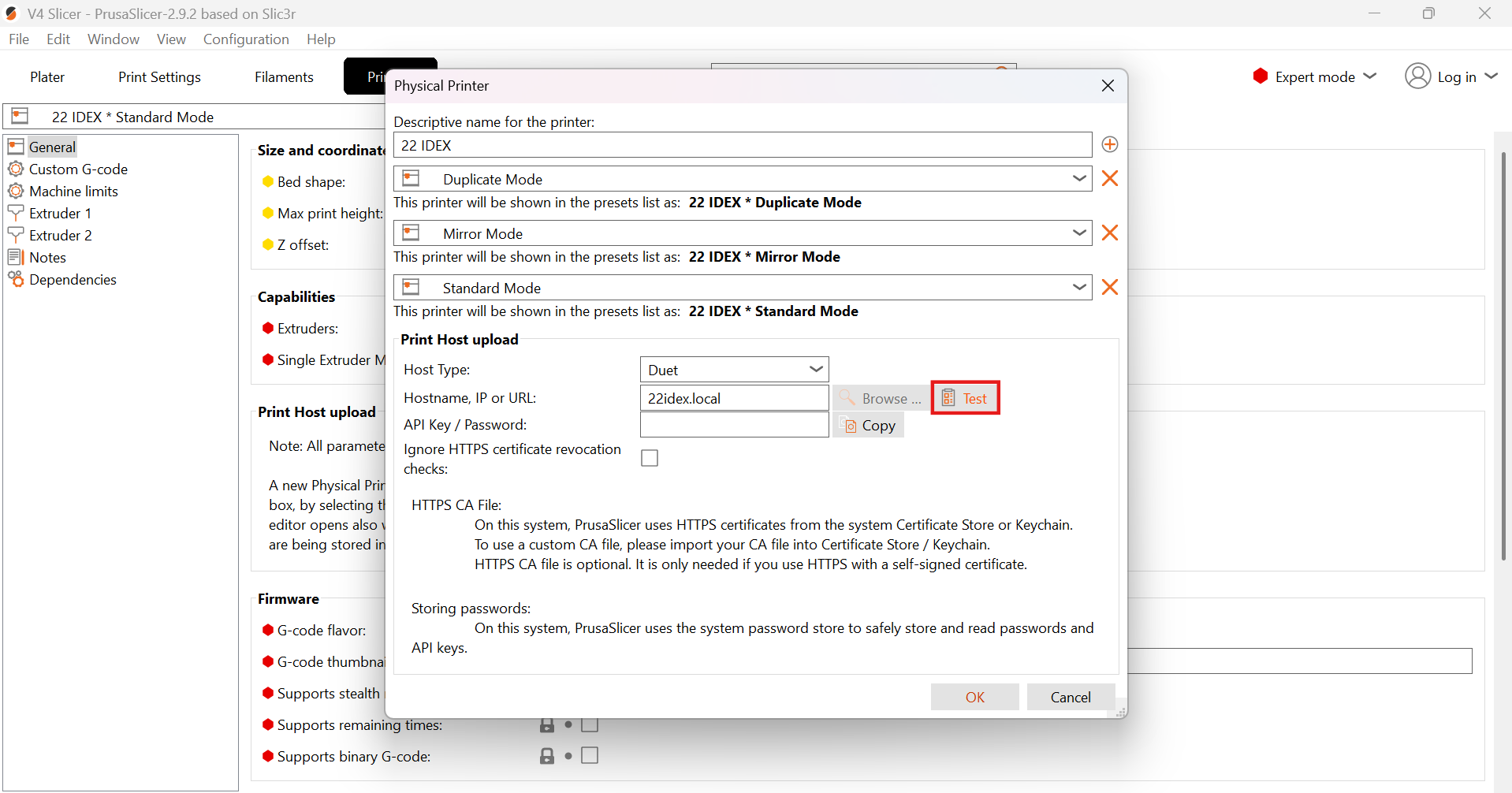
Task: Open the View menu
Action: pos(171,39)
